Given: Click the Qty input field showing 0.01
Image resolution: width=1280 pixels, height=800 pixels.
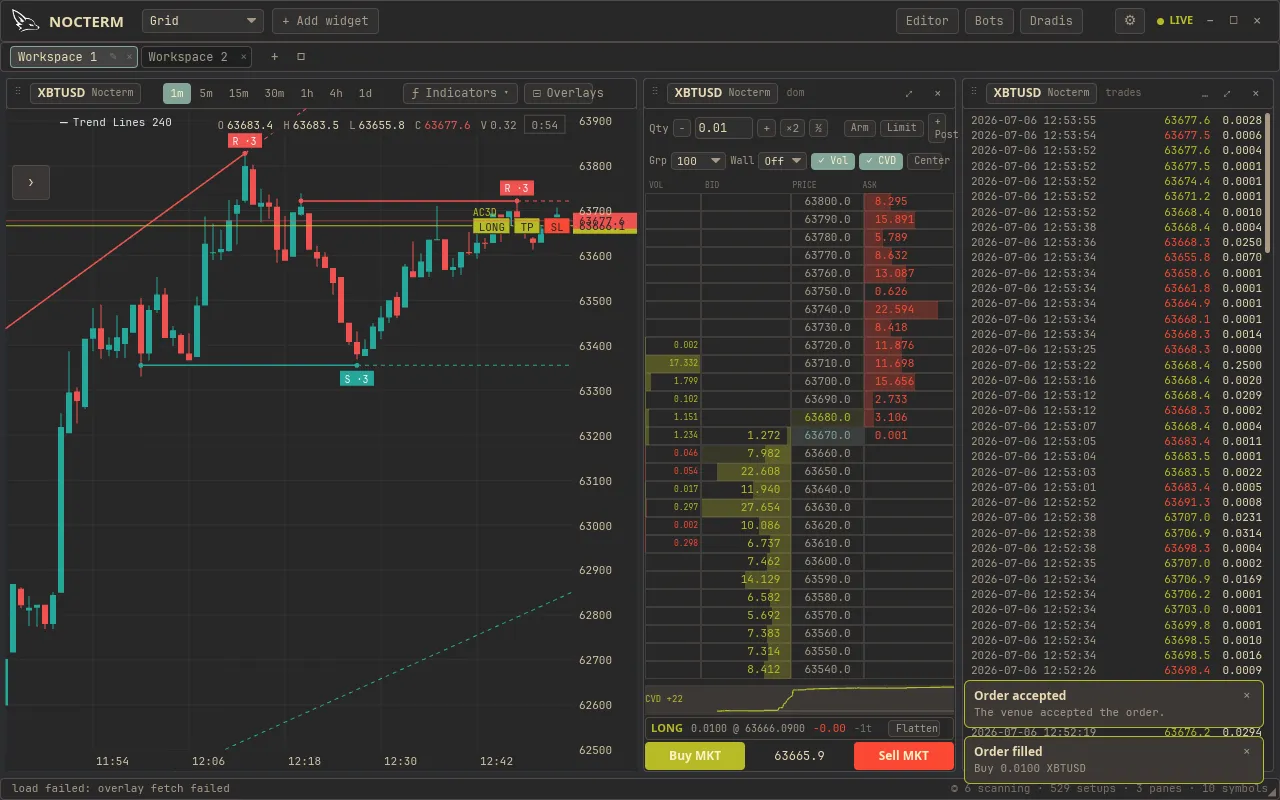Looking at the screenshot, I should coord(724,128).
